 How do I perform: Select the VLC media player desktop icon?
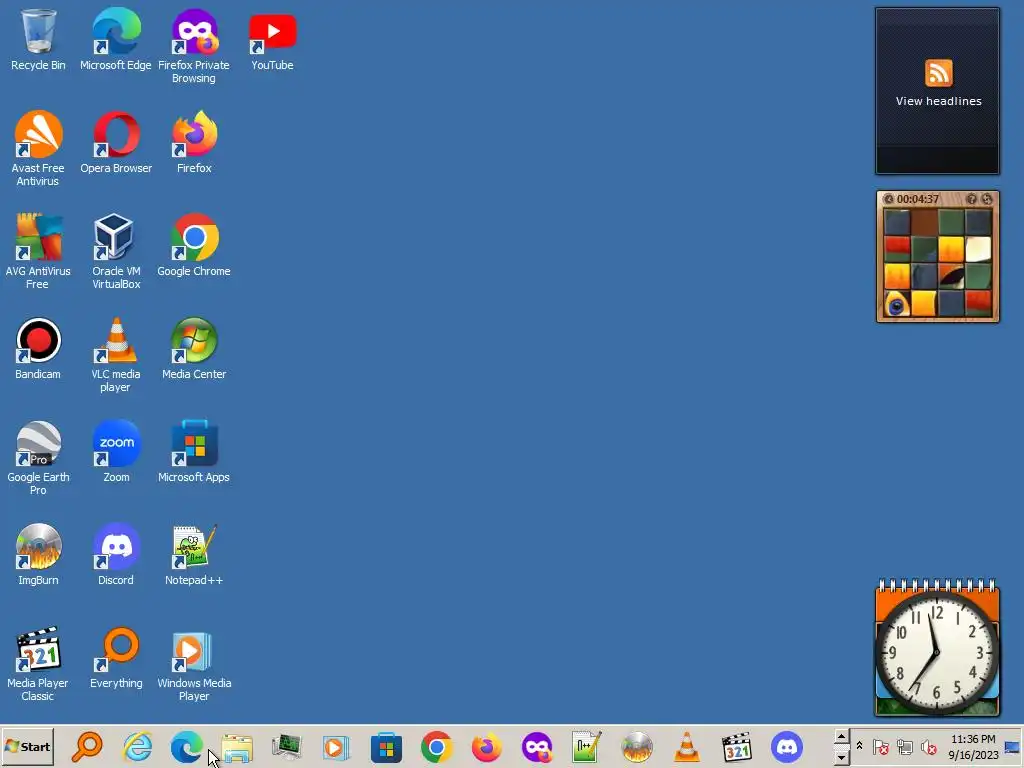[x=116, y=355]
